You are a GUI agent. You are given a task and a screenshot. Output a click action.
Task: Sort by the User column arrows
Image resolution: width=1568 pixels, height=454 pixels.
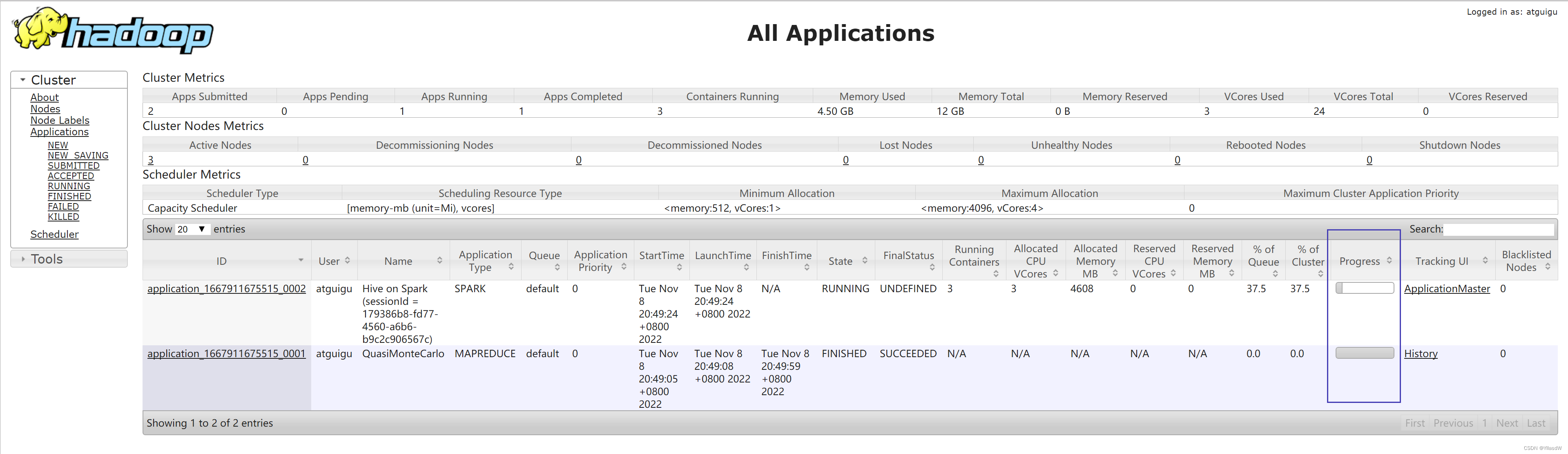tap(346, 260)
